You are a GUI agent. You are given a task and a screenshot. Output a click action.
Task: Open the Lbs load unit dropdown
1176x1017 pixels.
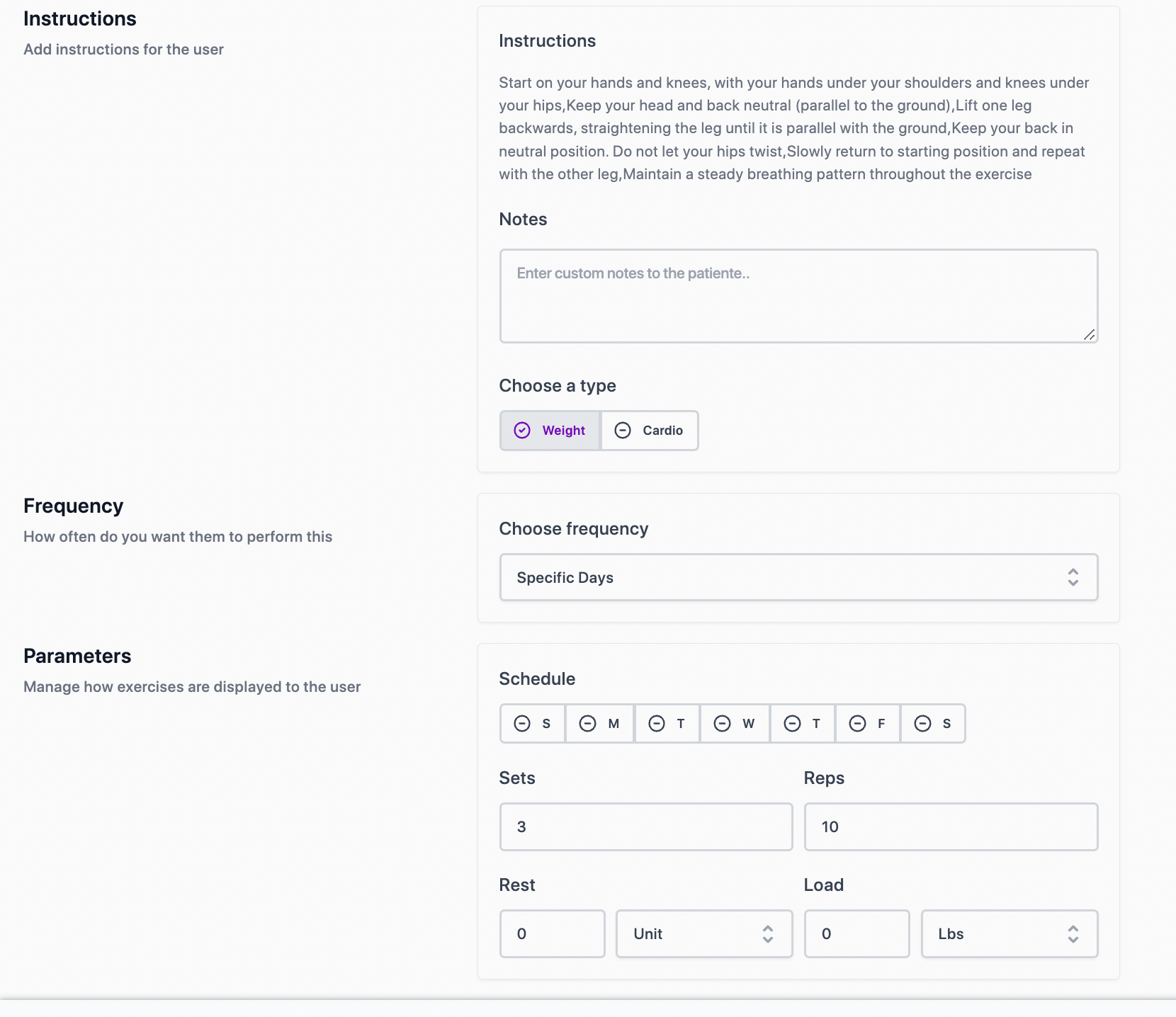click(1010, 933)
